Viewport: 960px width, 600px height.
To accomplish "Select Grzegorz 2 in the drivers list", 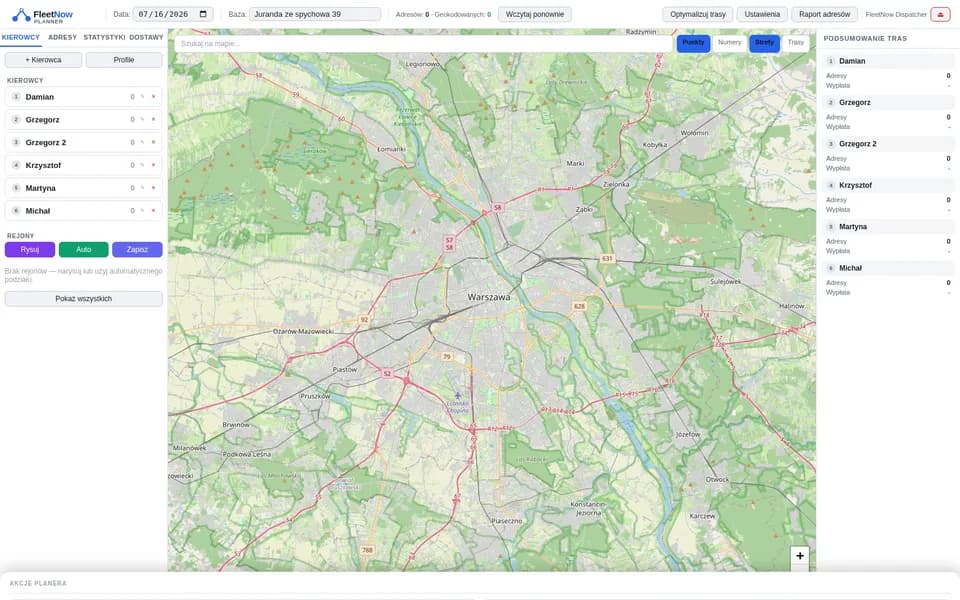I will click(x=83, y=142).
